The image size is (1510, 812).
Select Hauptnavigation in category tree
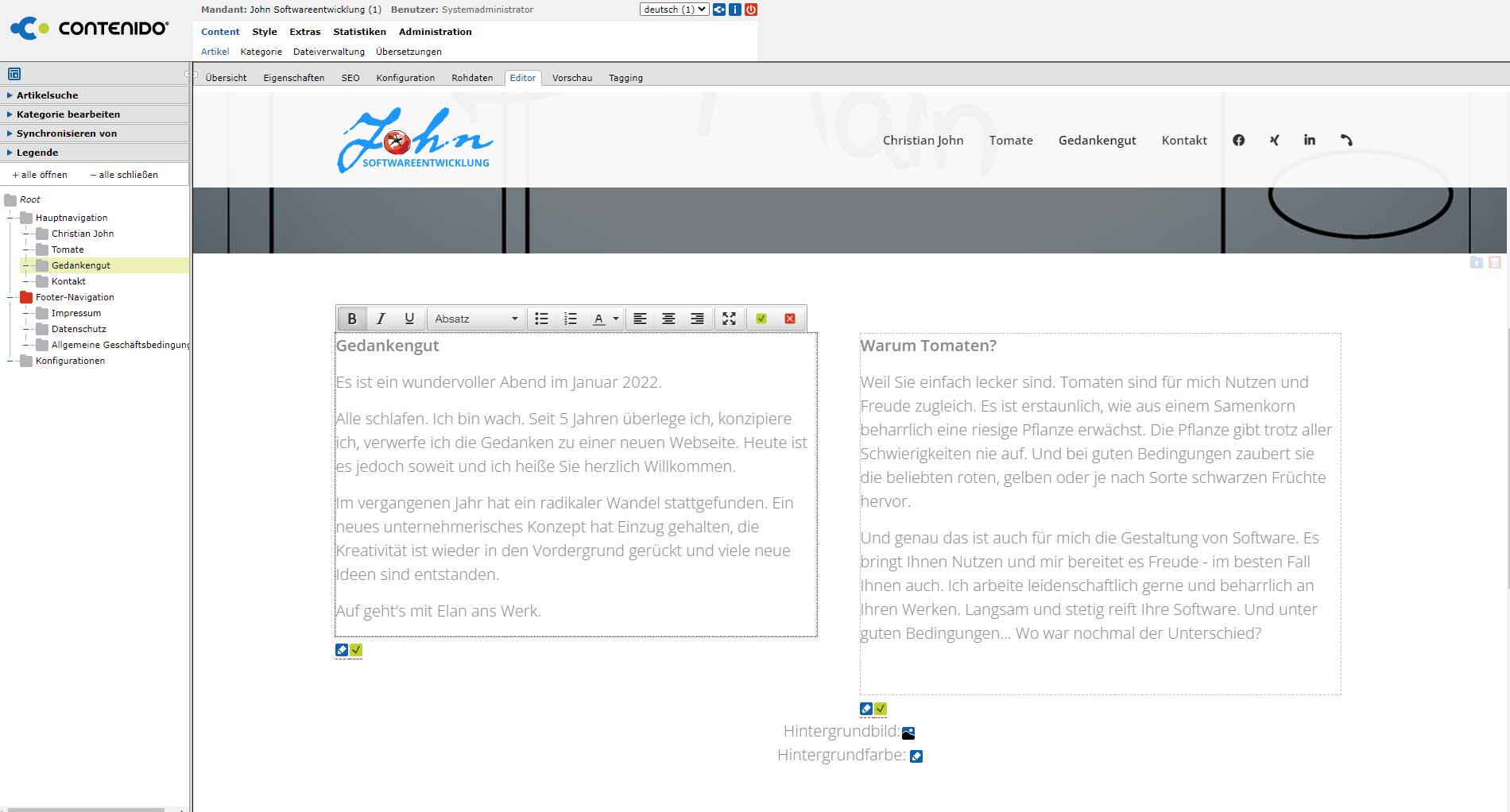[x=72, y=218]
